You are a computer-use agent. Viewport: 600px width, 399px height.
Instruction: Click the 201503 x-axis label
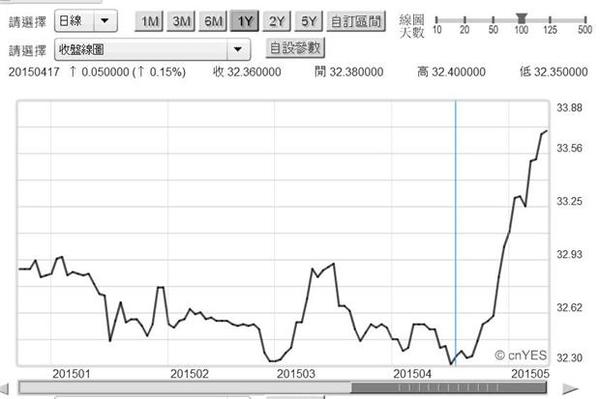(x=296, y=374)
